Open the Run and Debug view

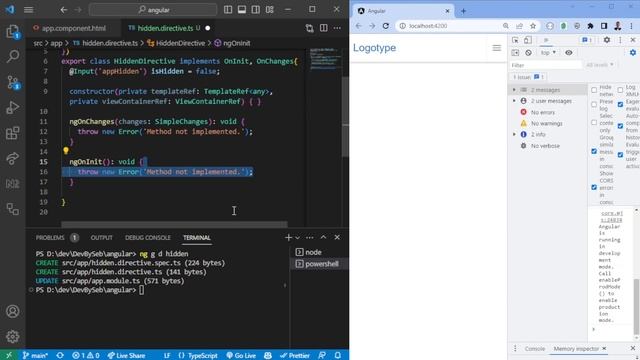pyautogui.click(x=13, y=107)
